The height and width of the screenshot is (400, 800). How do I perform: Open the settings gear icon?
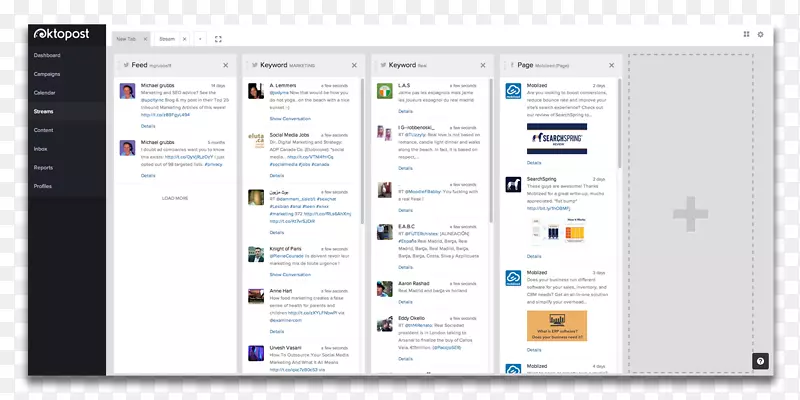tap(760, 34)
